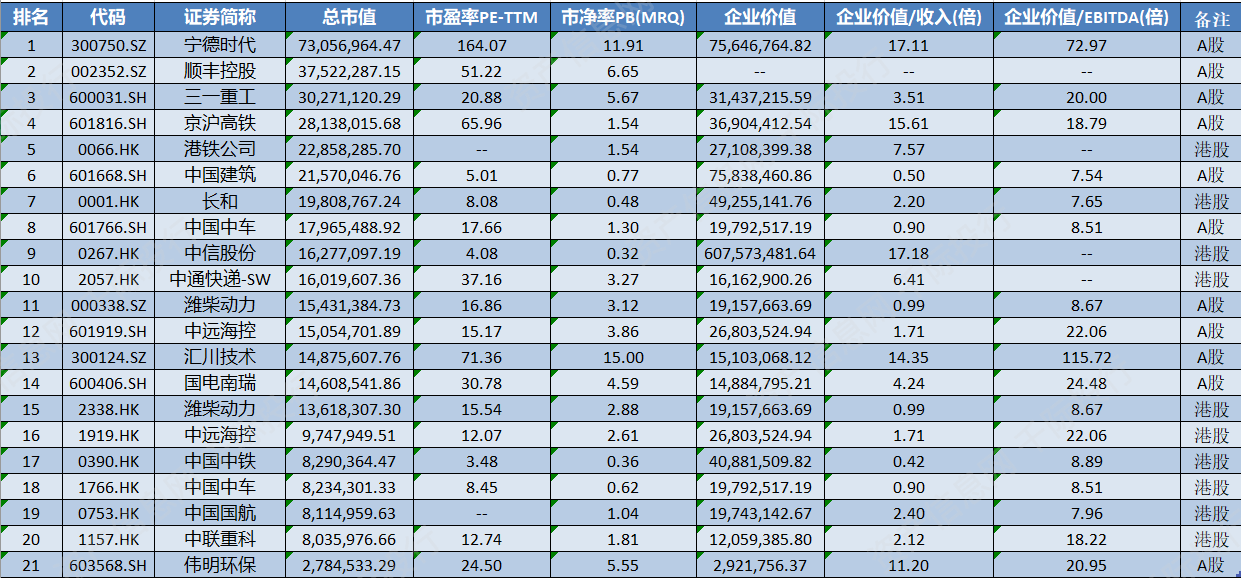Select market cap 15,431,384.73

pyautogui.click(x=349, y=305)
